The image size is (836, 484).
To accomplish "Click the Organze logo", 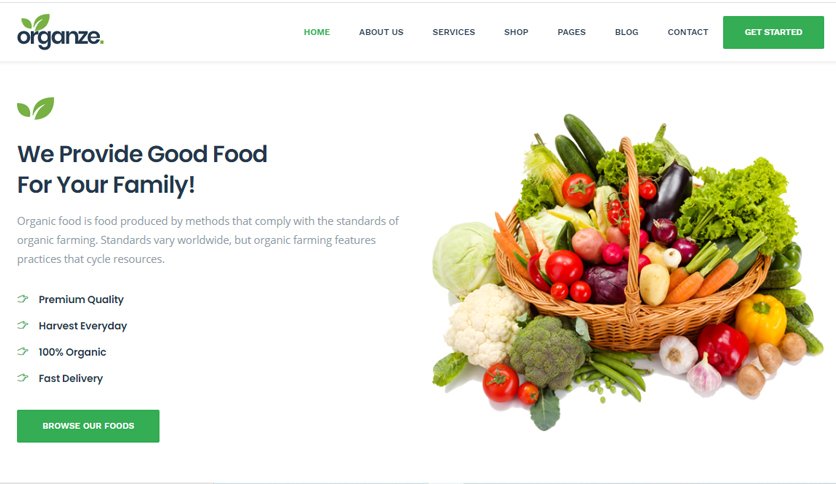I will click(60, 32).
